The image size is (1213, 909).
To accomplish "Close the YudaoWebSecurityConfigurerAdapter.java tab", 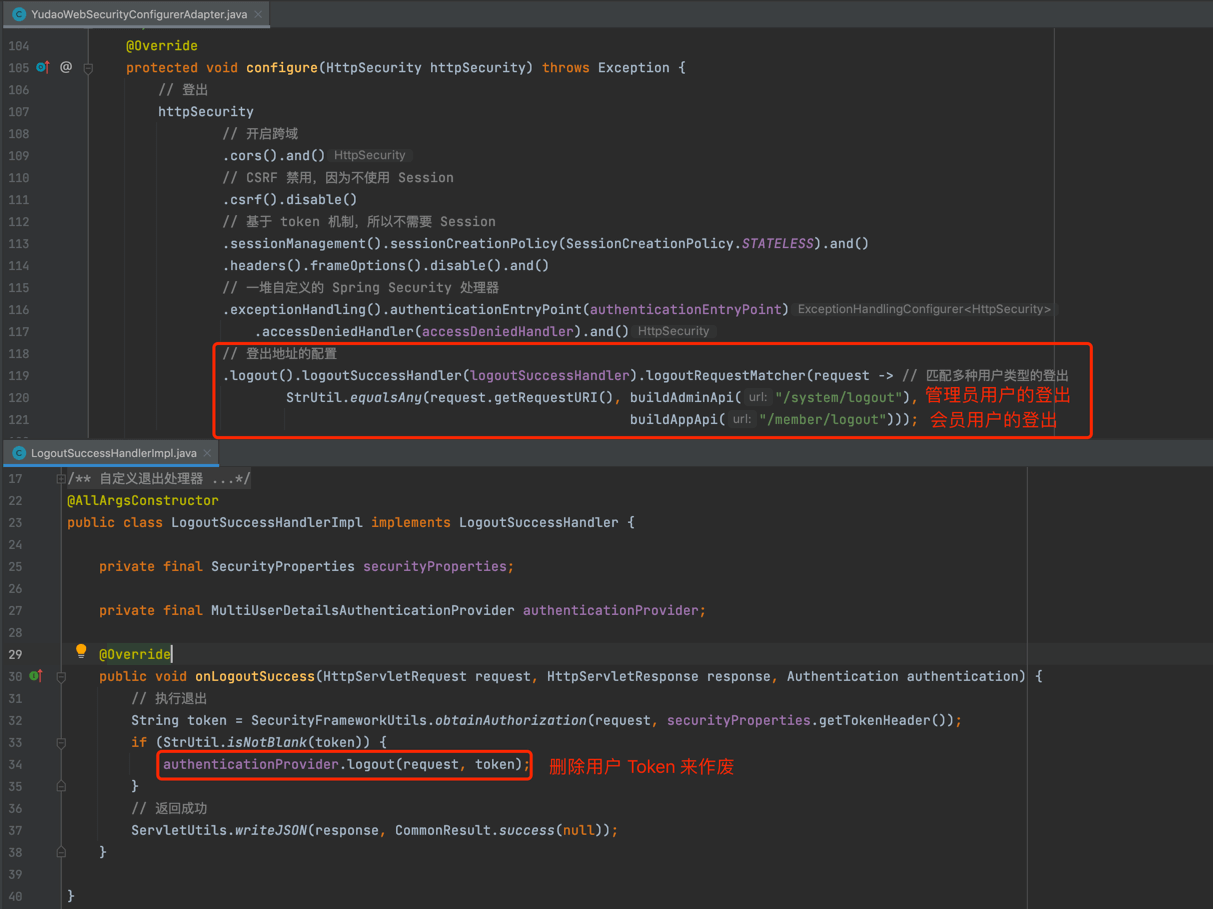I will click(x=258, y=14).
